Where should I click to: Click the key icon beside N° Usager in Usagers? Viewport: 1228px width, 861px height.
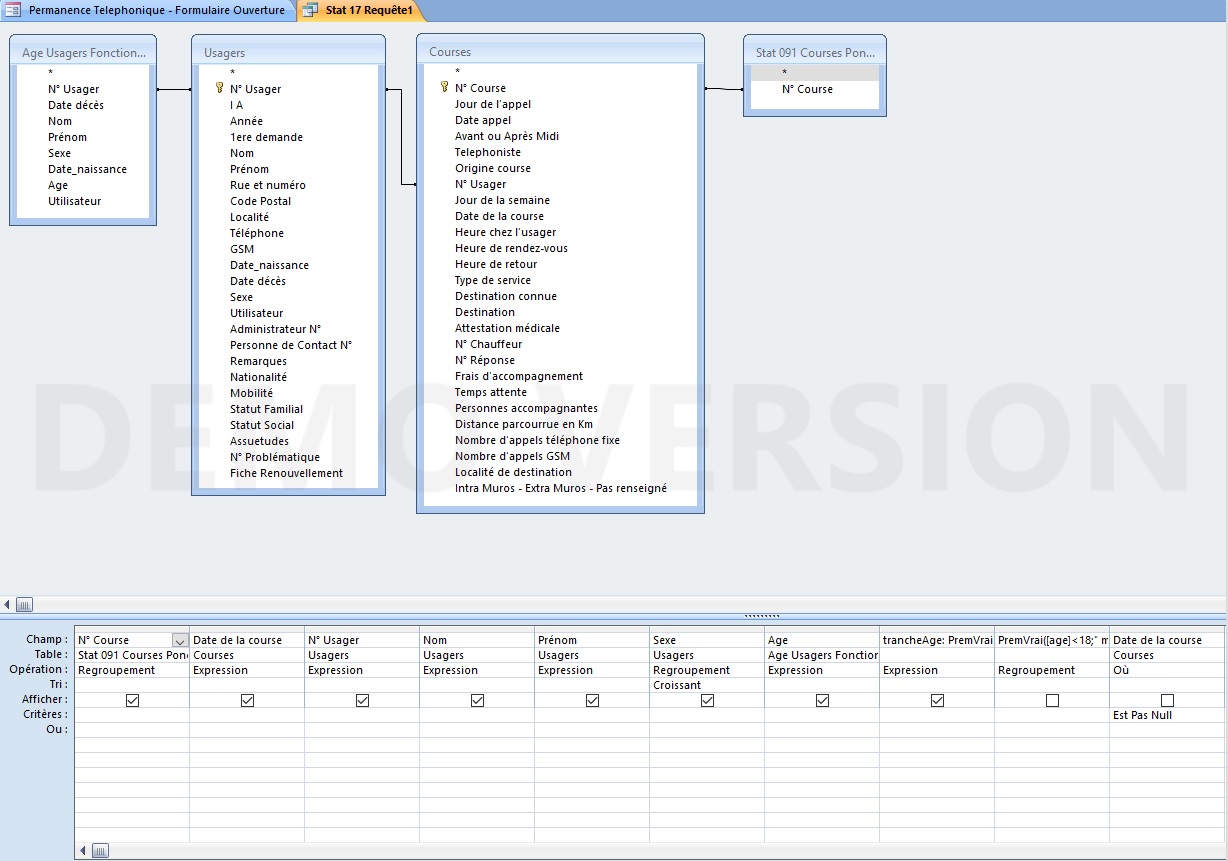[x=220, y=88]
